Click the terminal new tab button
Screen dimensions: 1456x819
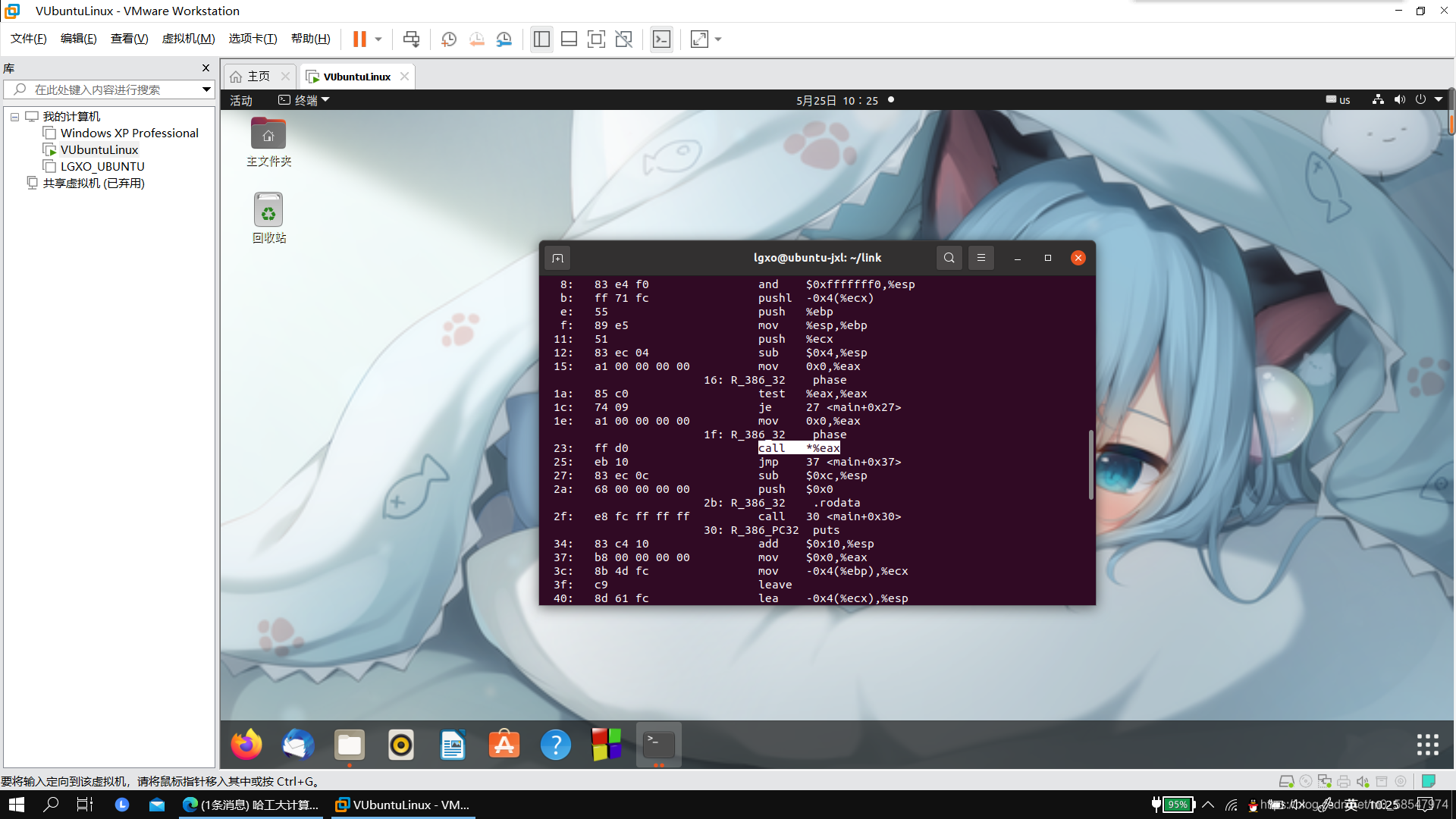coord(557,259)
